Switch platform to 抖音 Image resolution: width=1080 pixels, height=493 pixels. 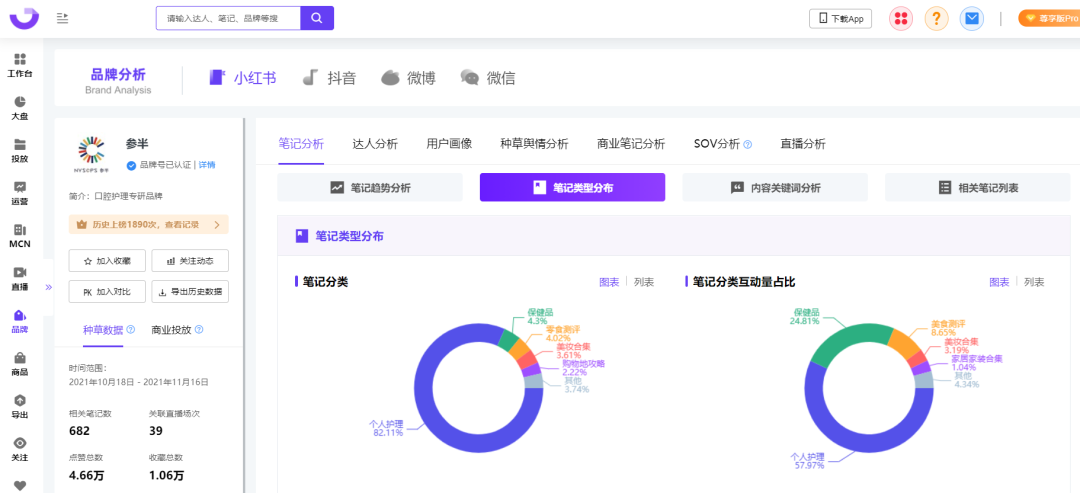tap(329, 78)
